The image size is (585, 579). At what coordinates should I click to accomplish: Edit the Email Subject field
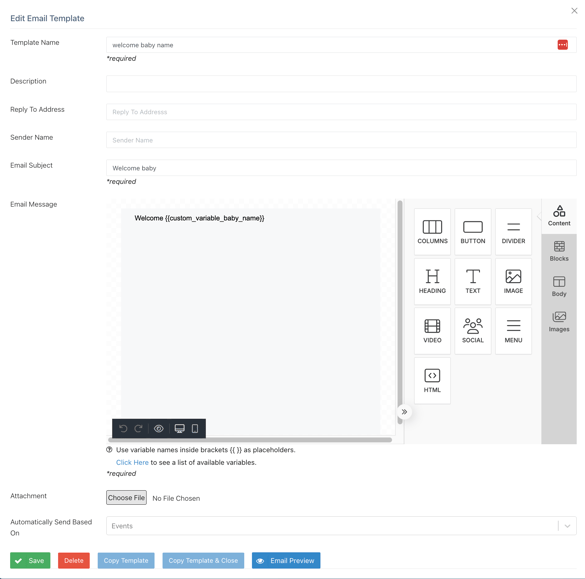pyautogui.click(x=341, y=168)
